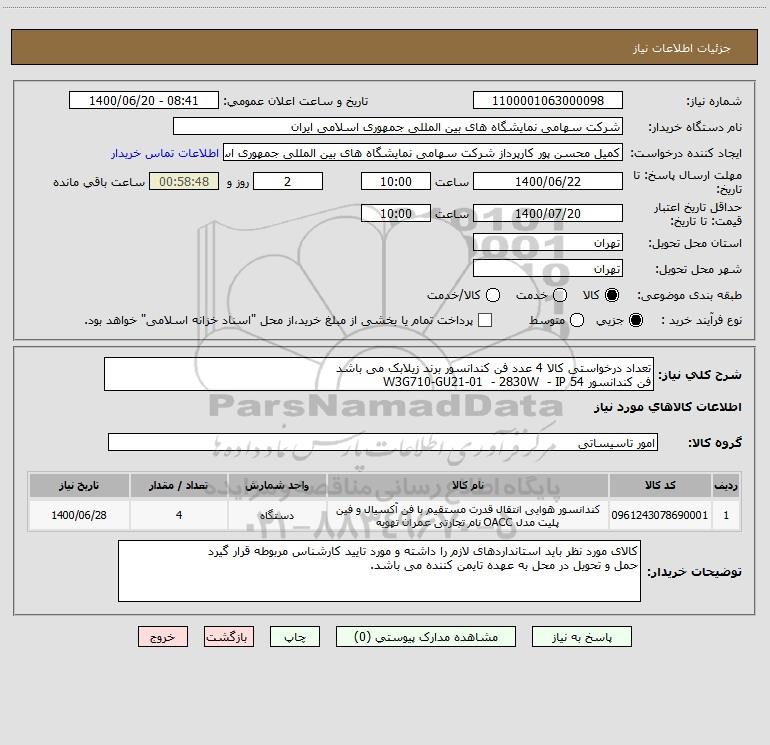Click the نام کالا column header
Viewport: 770px width, 745px height.
coord(468,485)
